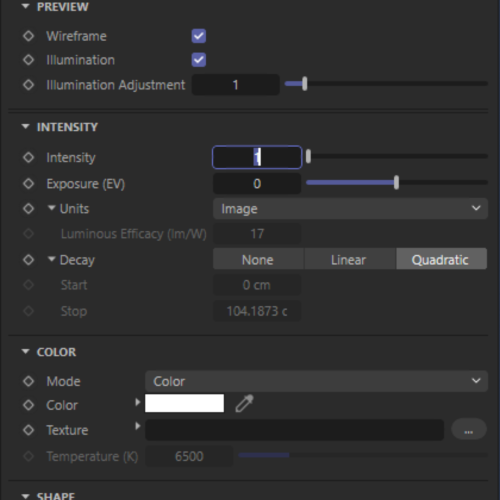Click the keyframe diamond beside Illumination Adjustment
Screen dimensions: 500x500
tap(28, 85)
